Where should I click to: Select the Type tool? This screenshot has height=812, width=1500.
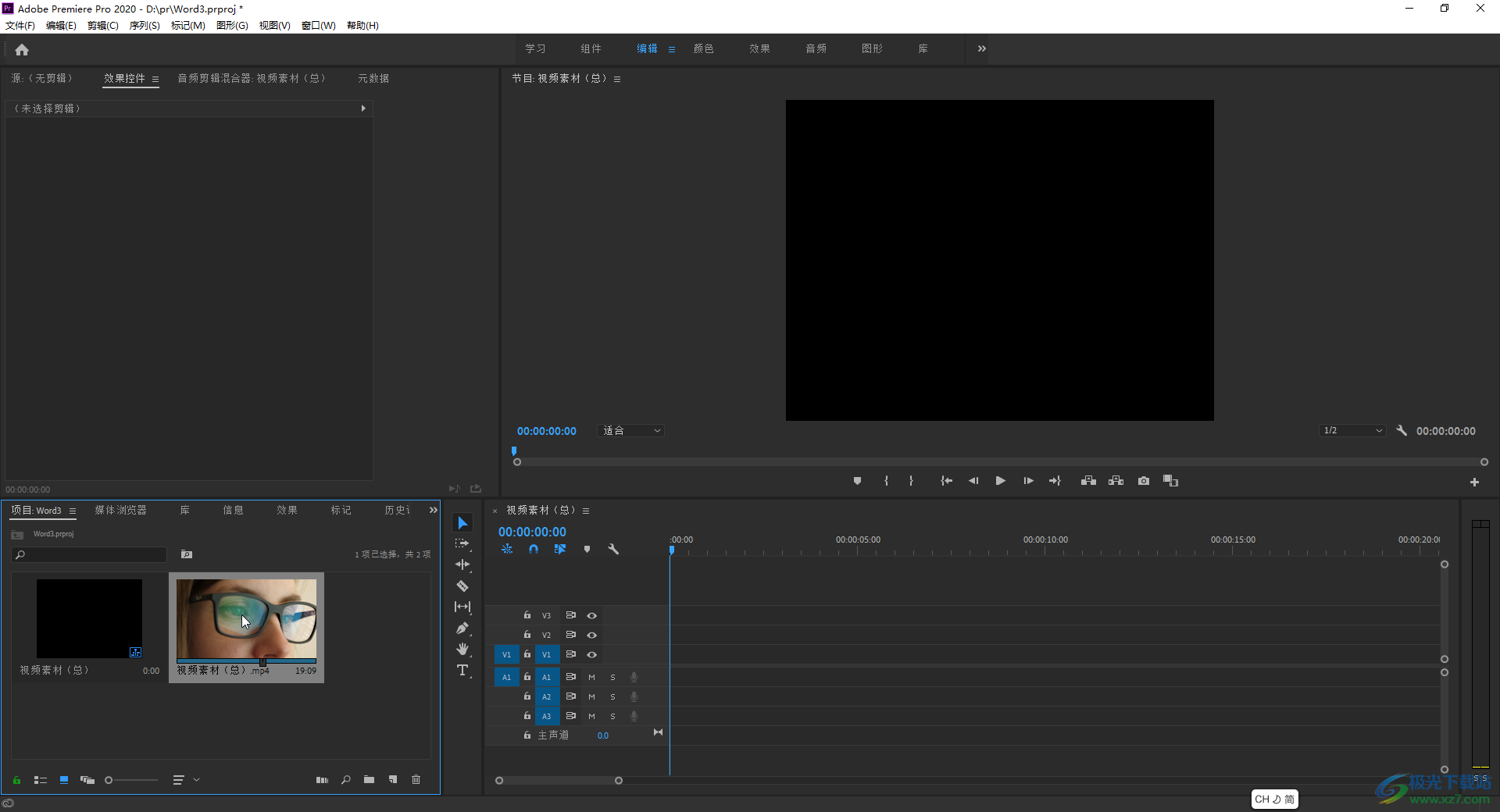(x=462, y=670)
